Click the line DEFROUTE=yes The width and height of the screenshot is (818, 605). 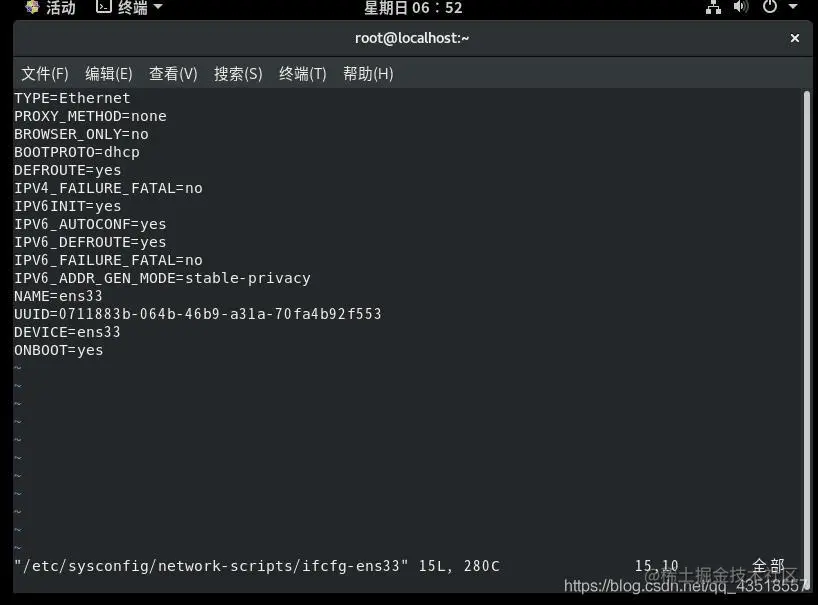68,170
